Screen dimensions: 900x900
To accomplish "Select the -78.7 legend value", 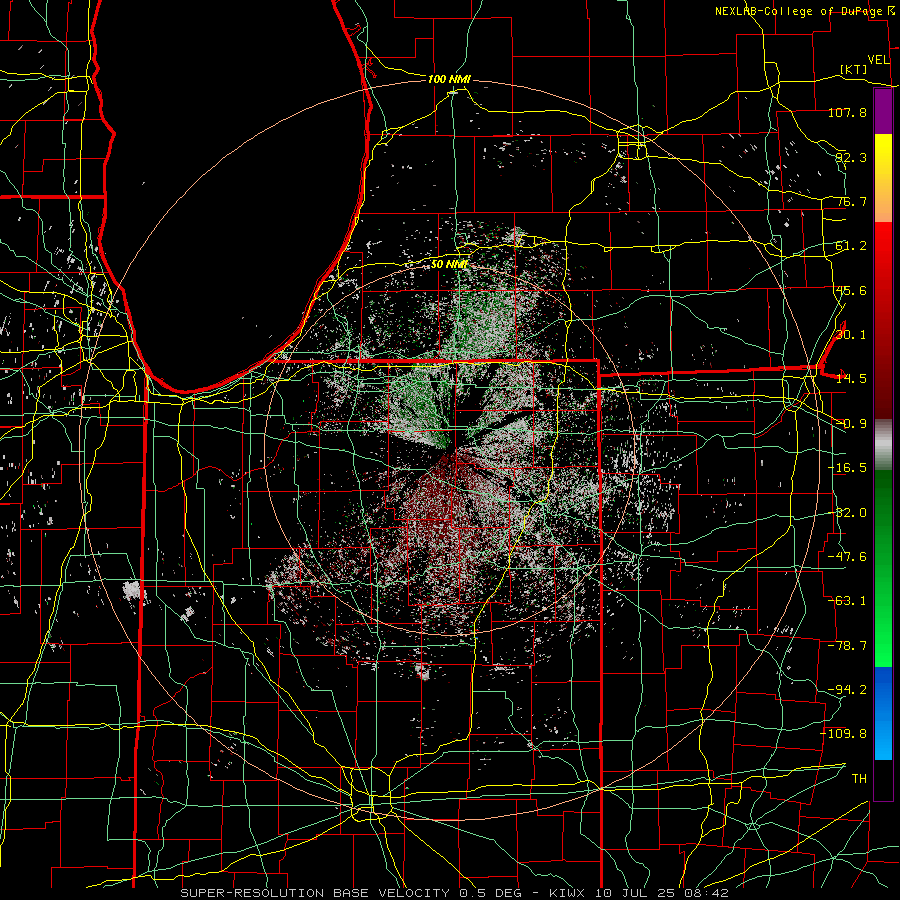I will click(847, 646).
